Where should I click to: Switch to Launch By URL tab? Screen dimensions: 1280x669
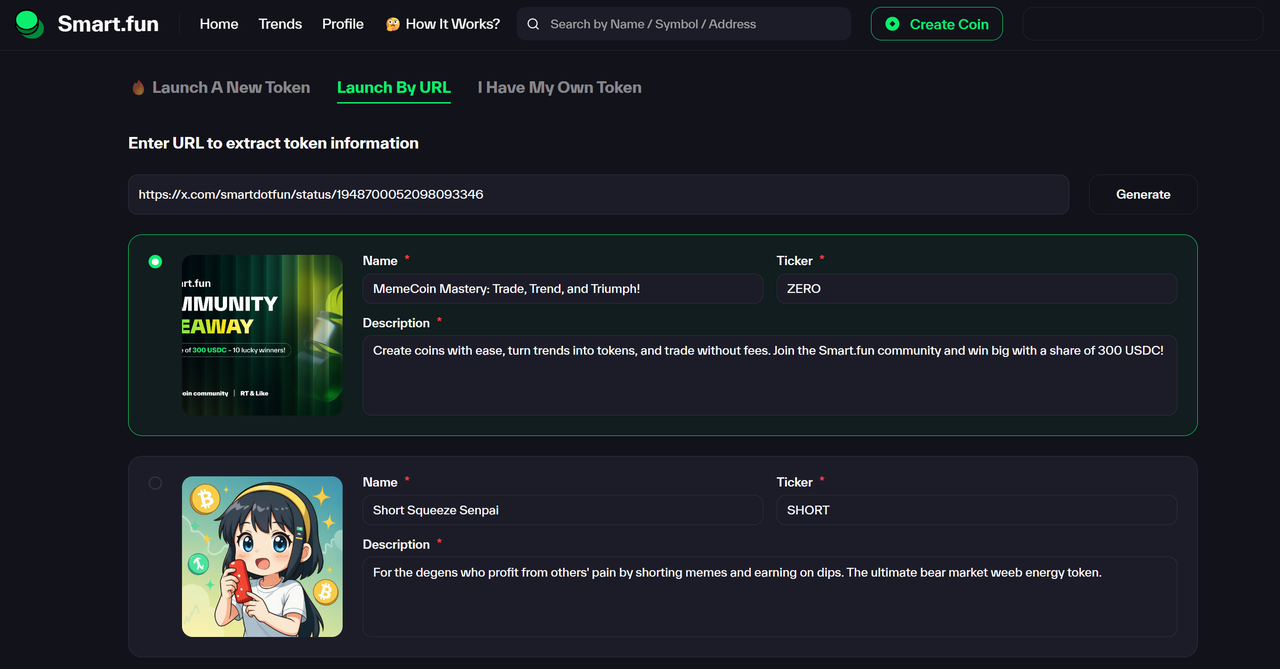pos(394,88)
